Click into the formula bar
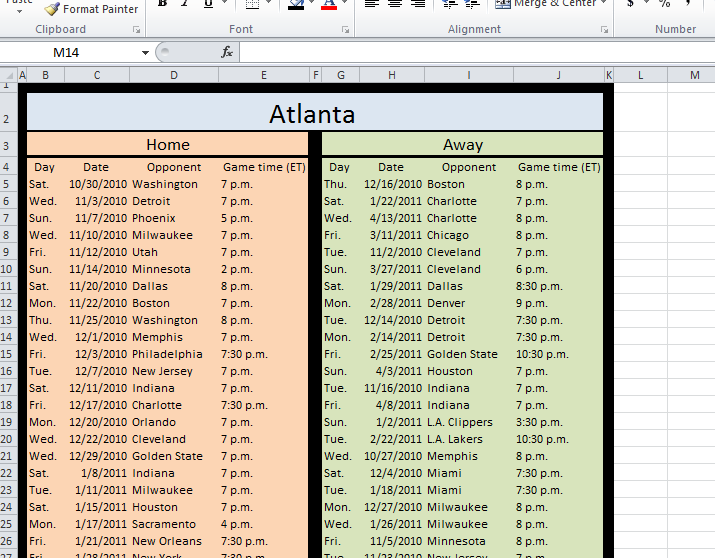715x558 pixels. tap(477, 52)
